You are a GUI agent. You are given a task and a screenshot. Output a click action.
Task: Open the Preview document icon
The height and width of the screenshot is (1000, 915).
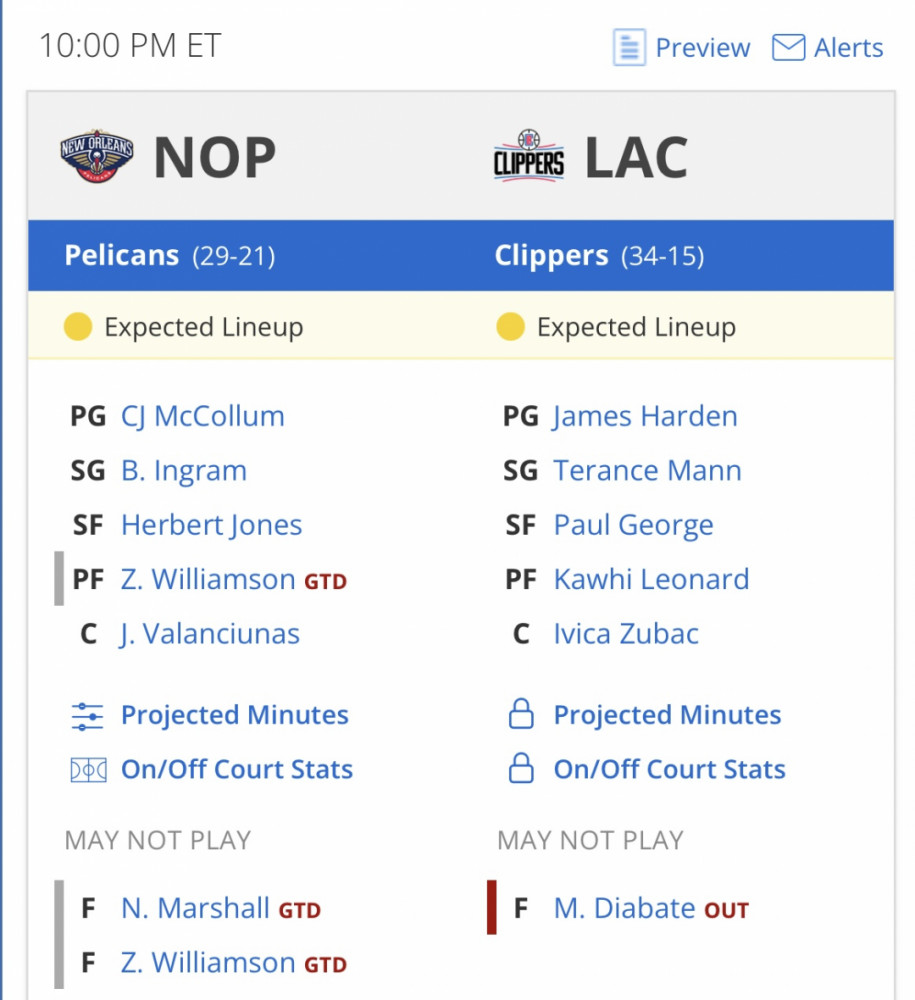point(629,47)
